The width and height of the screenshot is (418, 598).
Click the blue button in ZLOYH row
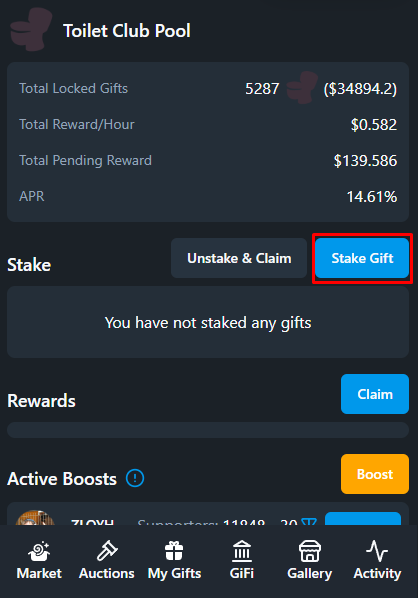(363, 519)
